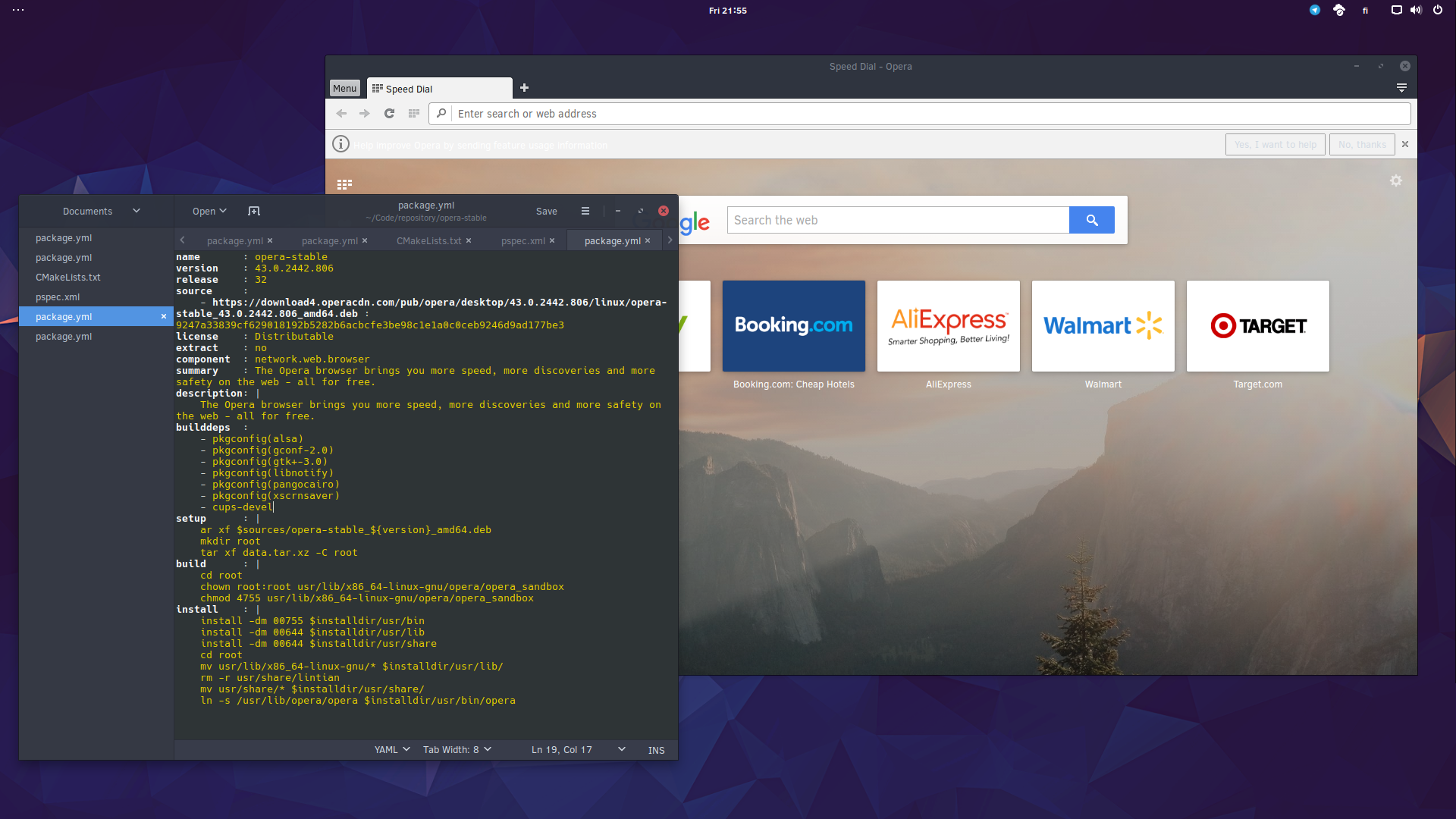Change the YAML syntax language
1456x819 pixels.
(x=392, y=749)
